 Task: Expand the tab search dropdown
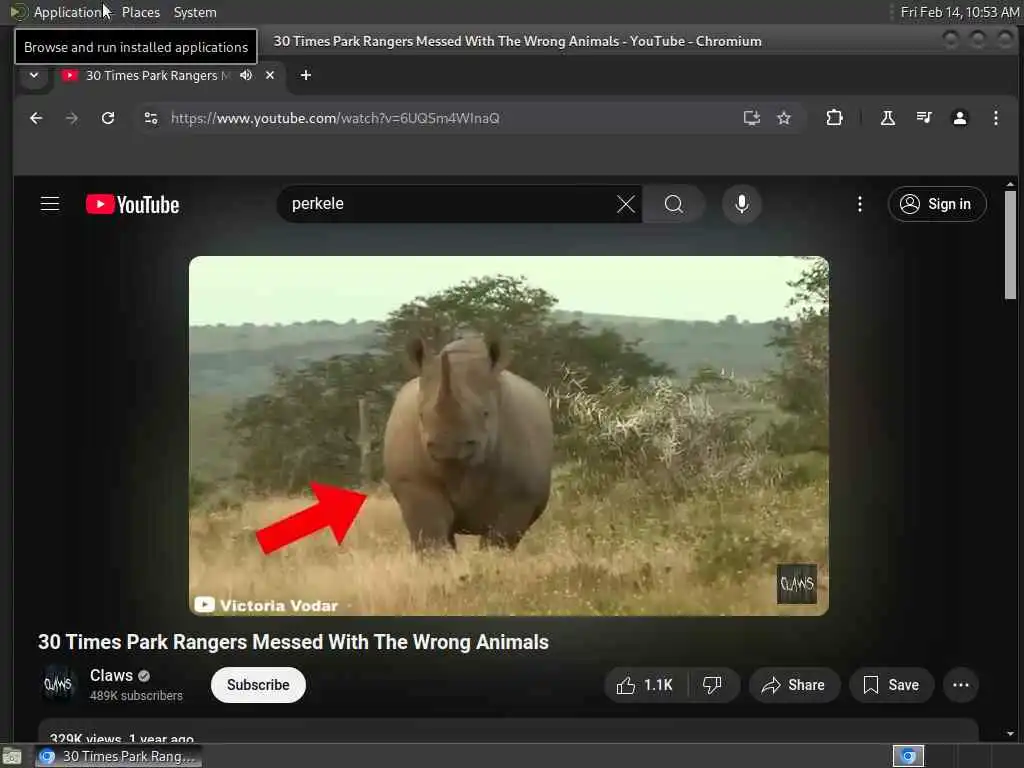34,75
